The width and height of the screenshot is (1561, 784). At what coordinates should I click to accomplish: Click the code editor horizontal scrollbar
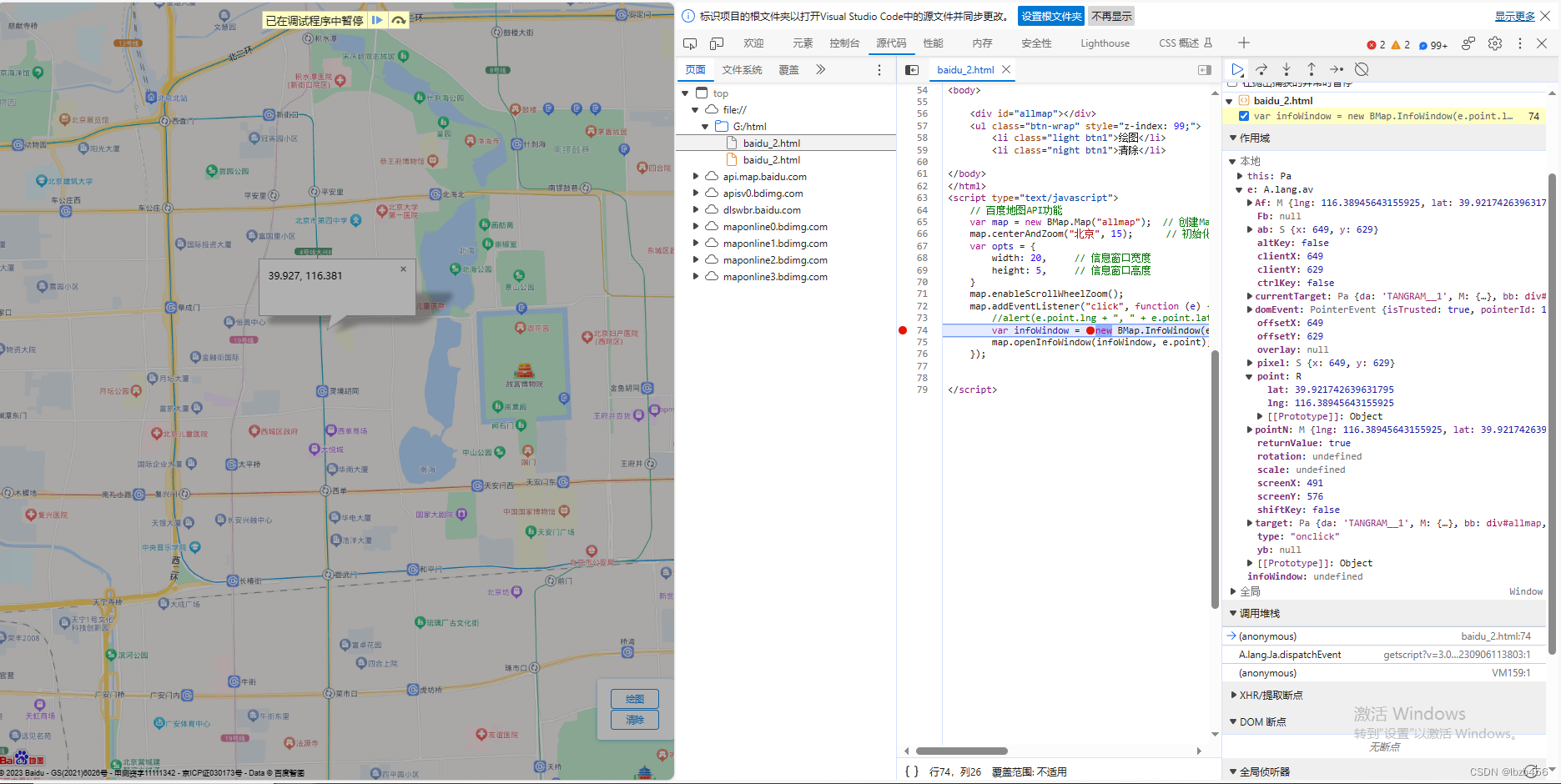tap(962, 751)
